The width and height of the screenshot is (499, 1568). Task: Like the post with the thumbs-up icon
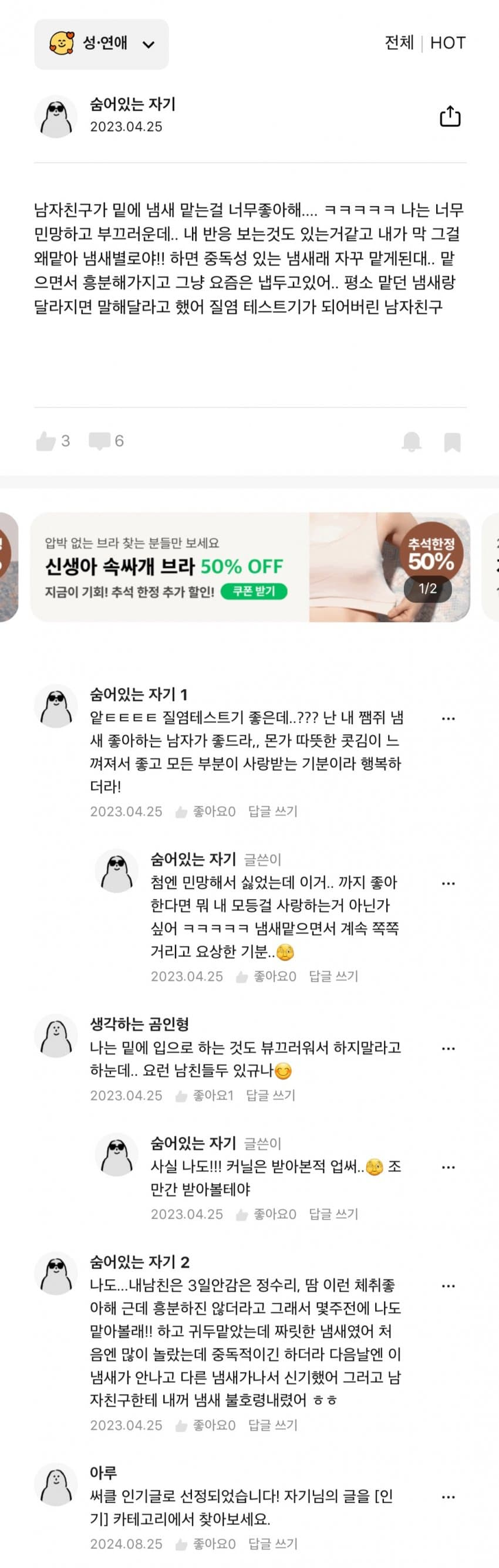(46, 441)
